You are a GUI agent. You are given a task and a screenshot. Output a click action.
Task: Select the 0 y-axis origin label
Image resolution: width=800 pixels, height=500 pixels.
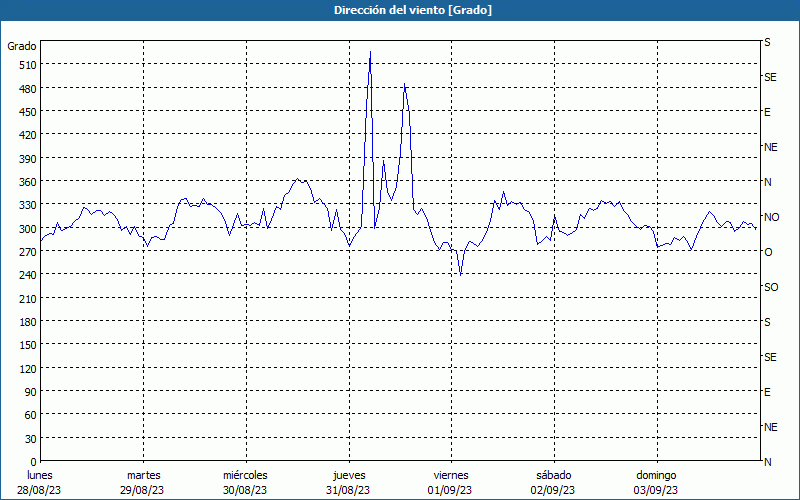(x=33, y=462)
